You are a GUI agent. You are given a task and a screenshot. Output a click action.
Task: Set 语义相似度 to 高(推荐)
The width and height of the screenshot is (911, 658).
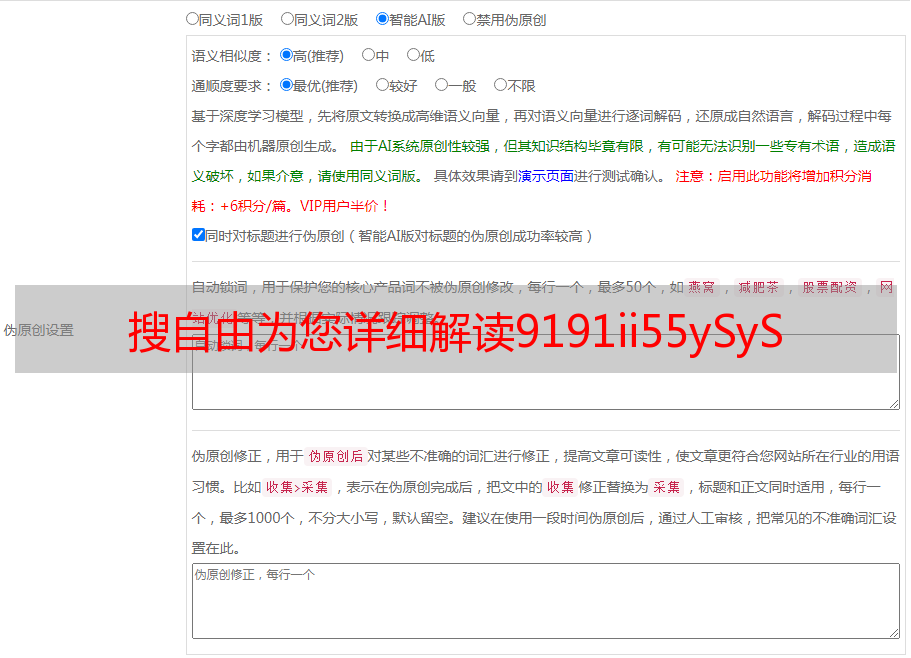[286, 55]
